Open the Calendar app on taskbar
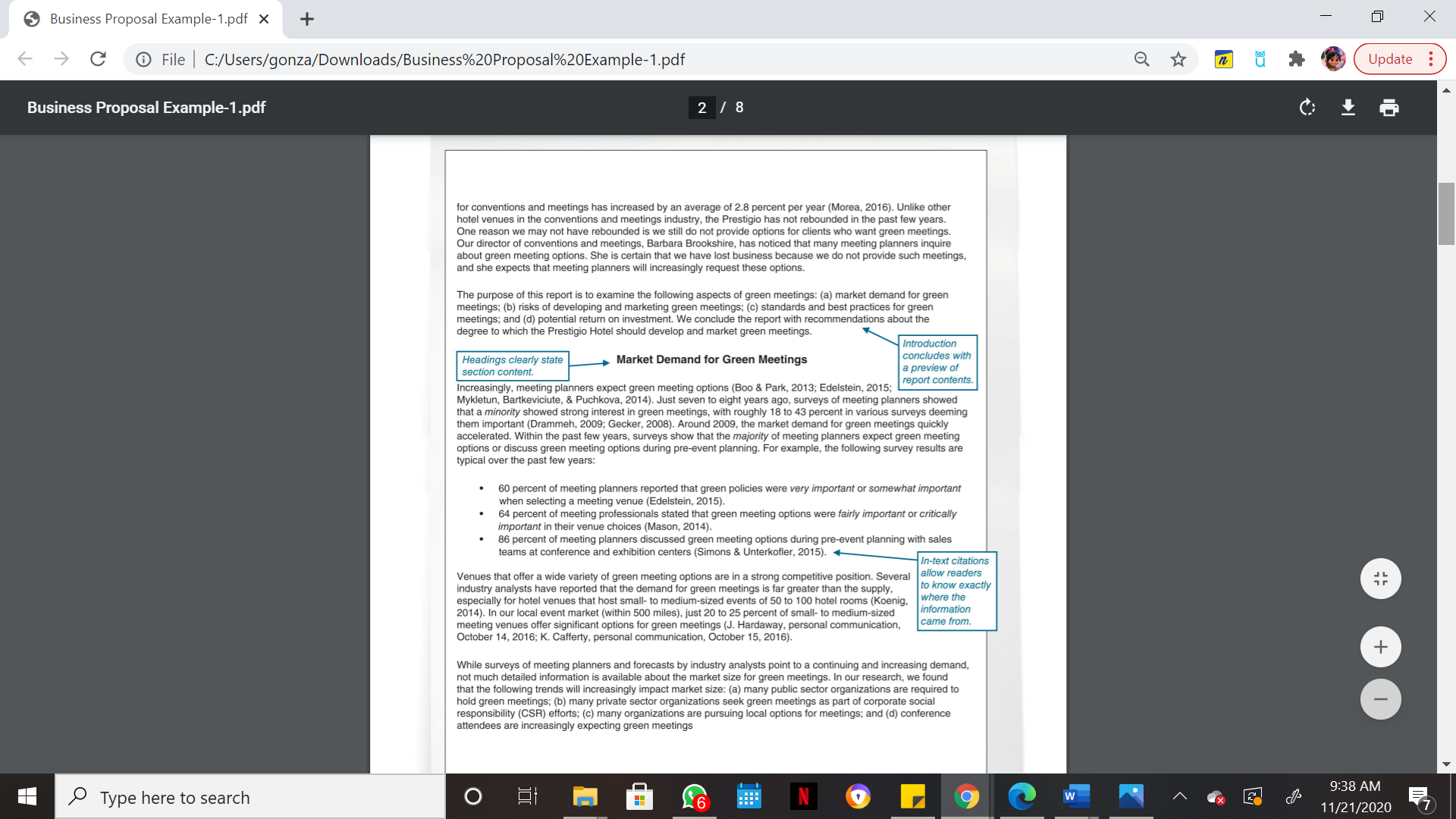Image resolution: width=1456 pixels, height=819 pixels. [748, 797]
